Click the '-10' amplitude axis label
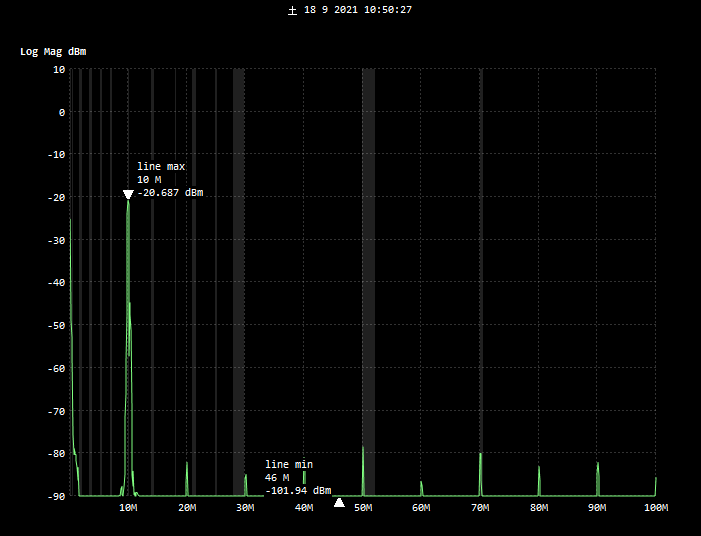The height and width of the screenshot is (536, 701). point(56,155)
